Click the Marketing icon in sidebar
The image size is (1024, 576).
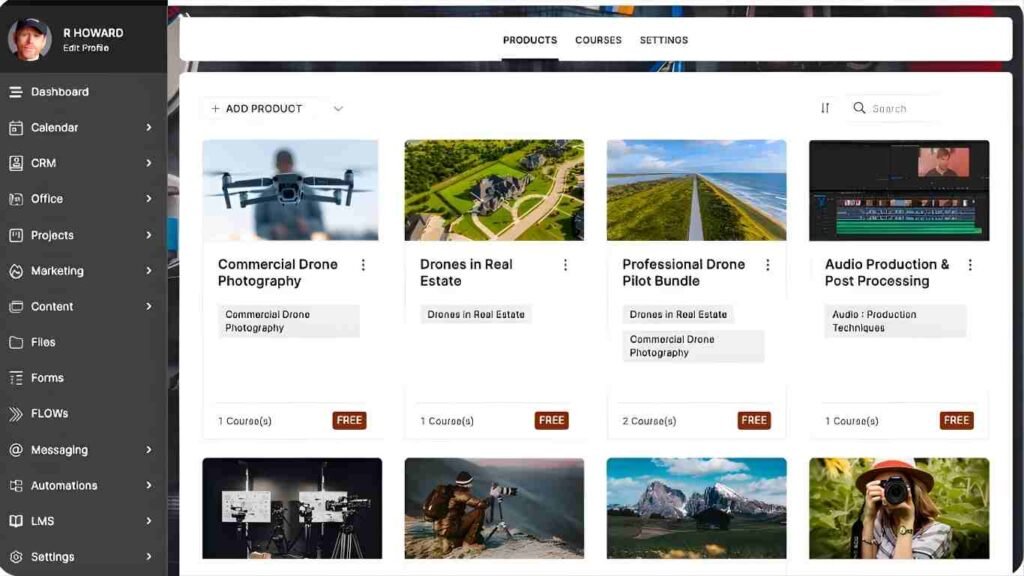(x=16, y=271)
